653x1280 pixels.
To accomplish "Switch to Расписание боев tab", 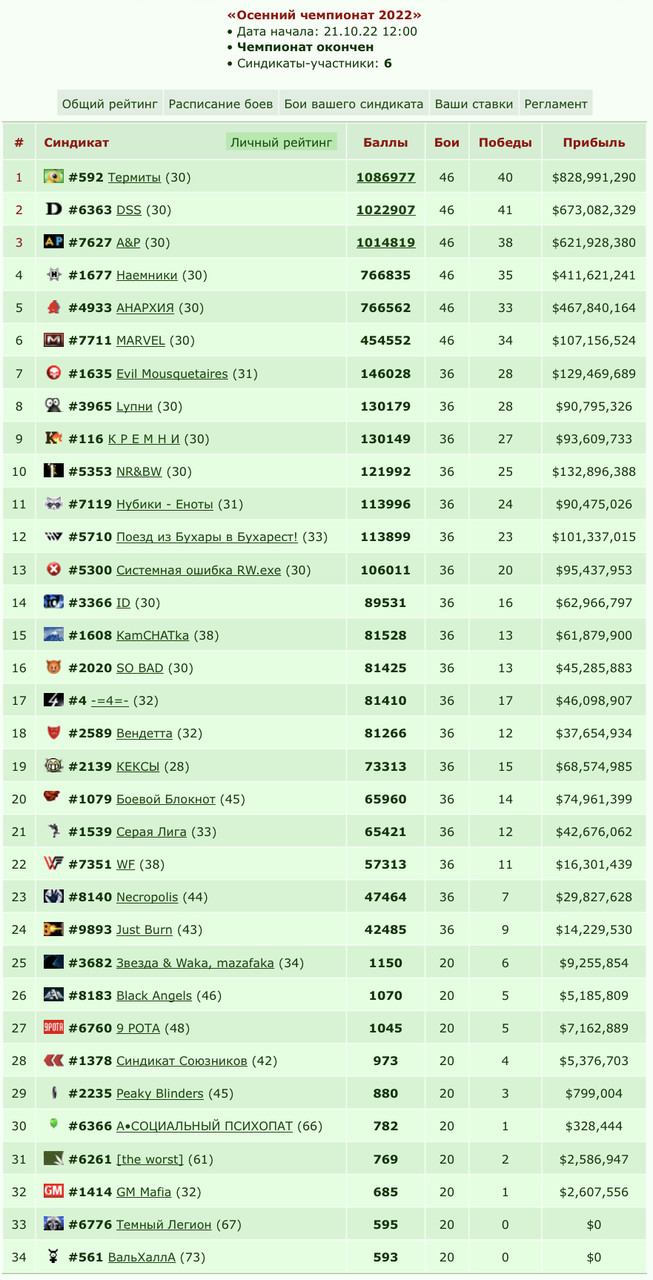I will [221, 103].
